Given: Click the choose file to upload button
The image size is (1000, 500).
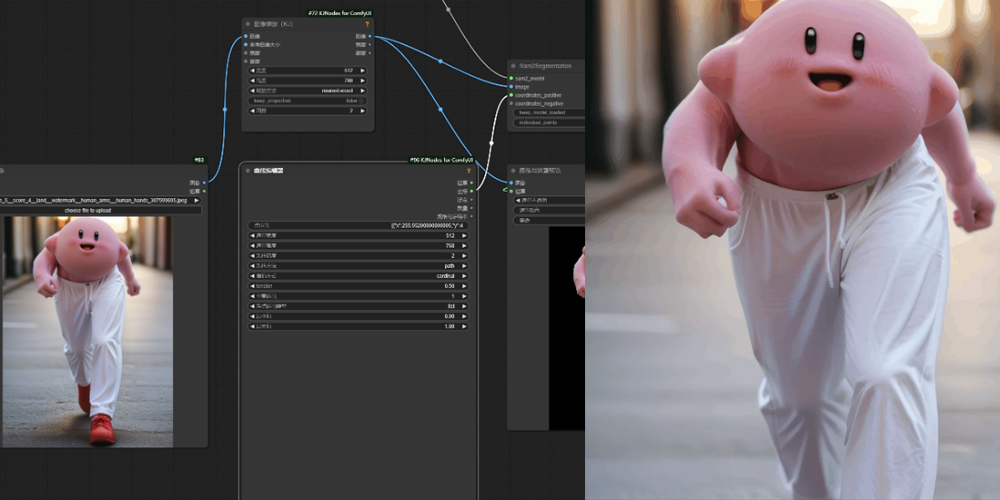Looking at the screenshot, I should [x=101, y=210].
